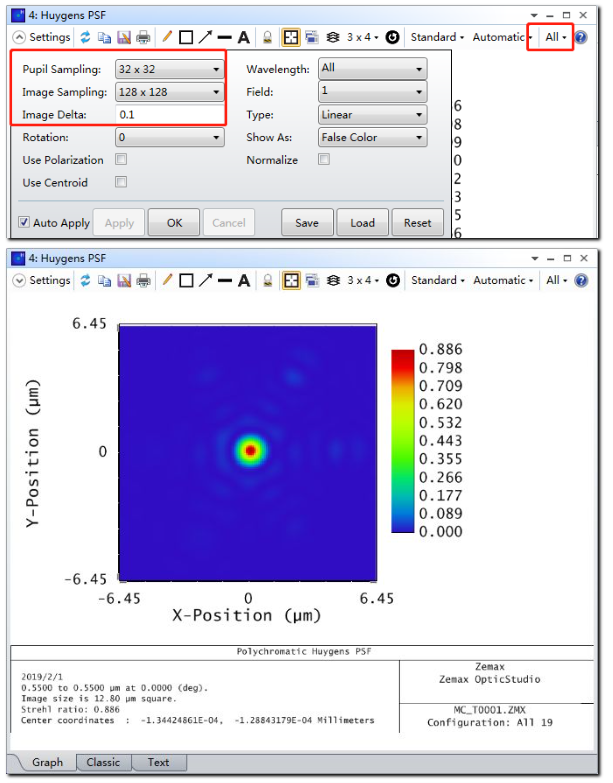Click lock window icon in lower toolbar
This screenshot has width=613, height=783.
point(267,281)
